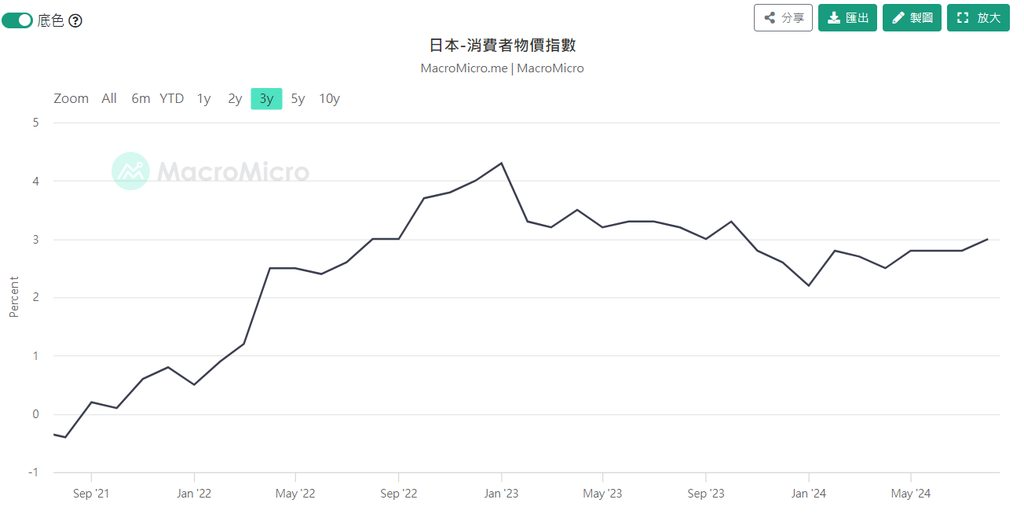Click the Jan '24 x-axis label

point(808,493)
